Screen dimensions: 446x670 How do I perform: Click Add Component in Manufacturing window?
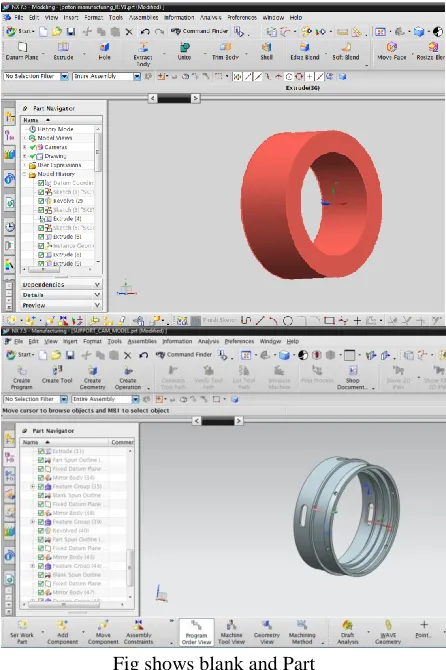click(62, 632)
